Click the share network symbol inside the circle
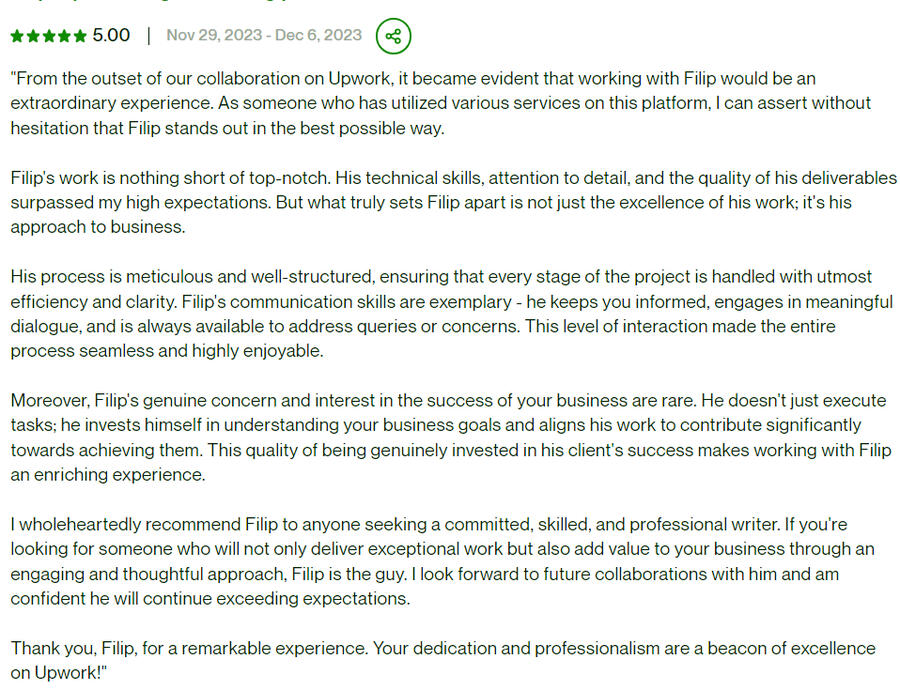This screenshot has height=690, width=900. coord(394,36)
